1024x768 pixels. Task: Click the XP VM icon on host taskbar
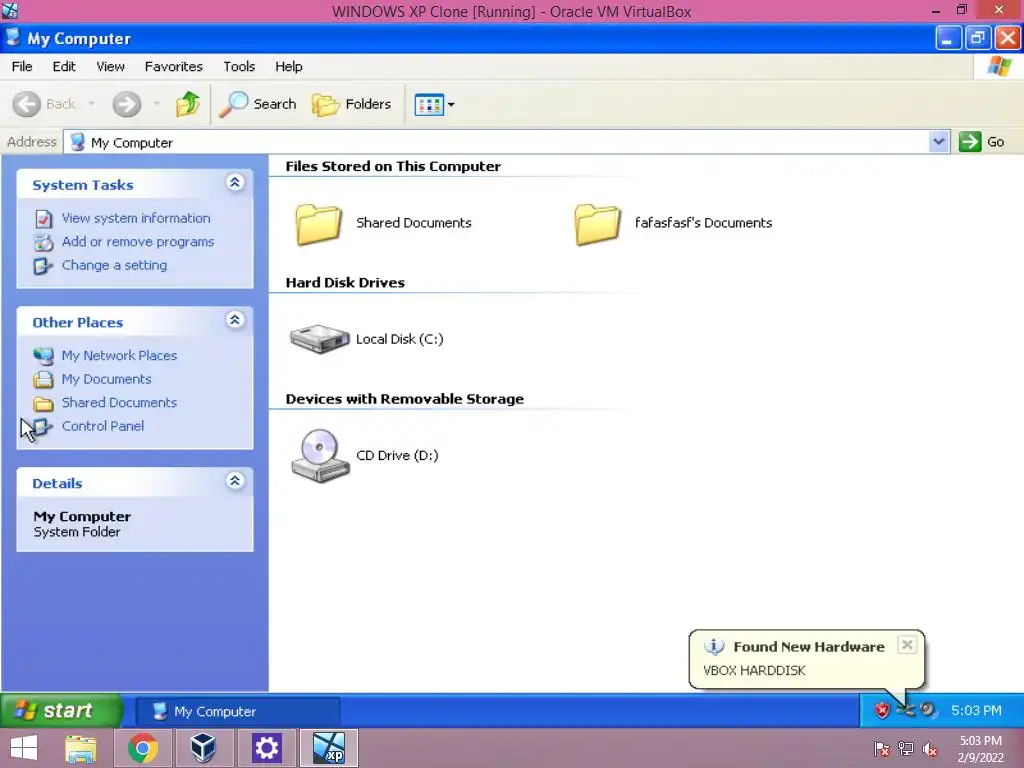click(x=328, y=748)
